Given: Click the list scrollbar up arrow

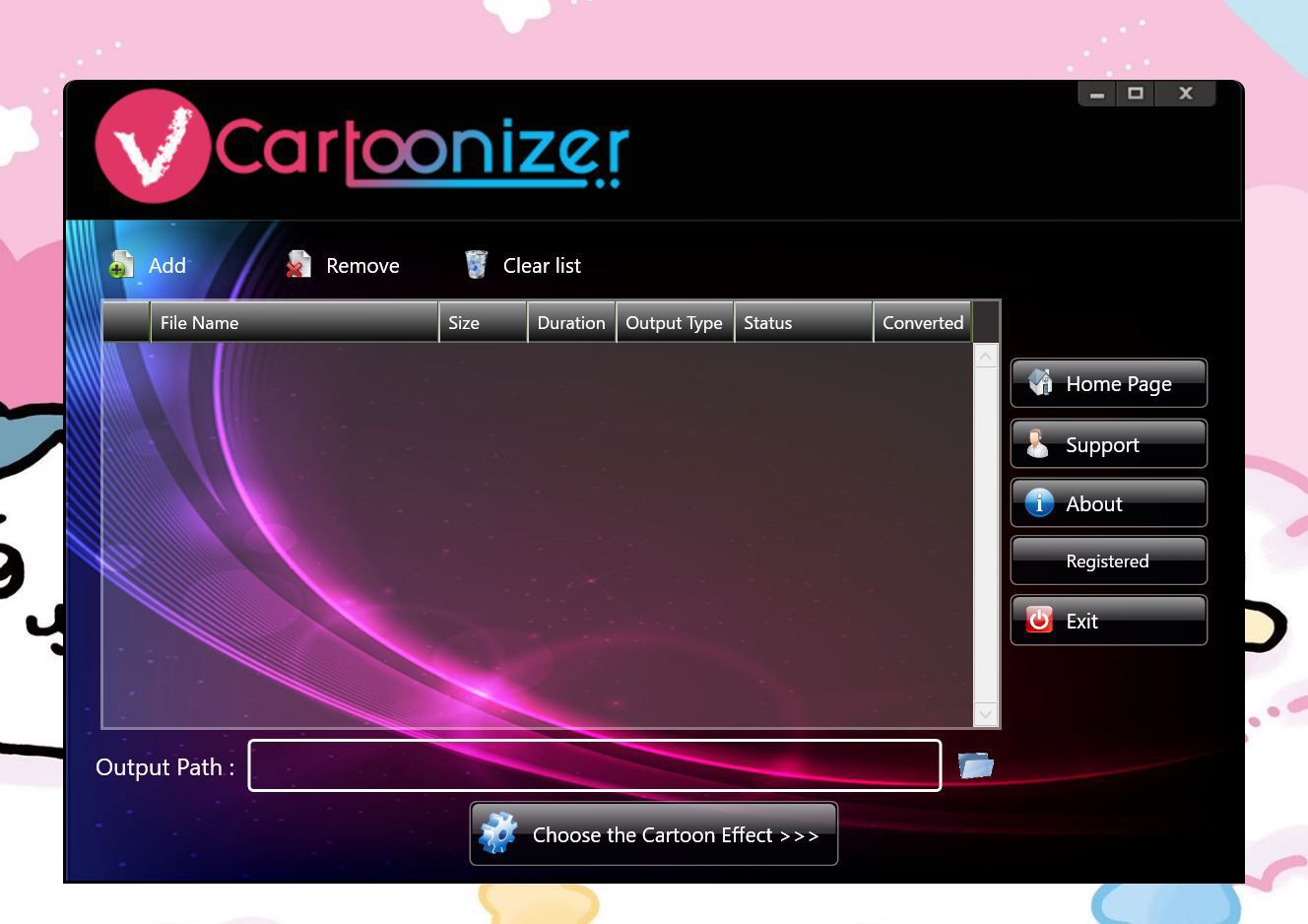Looking at the screenshot, I should pos(986,356).
